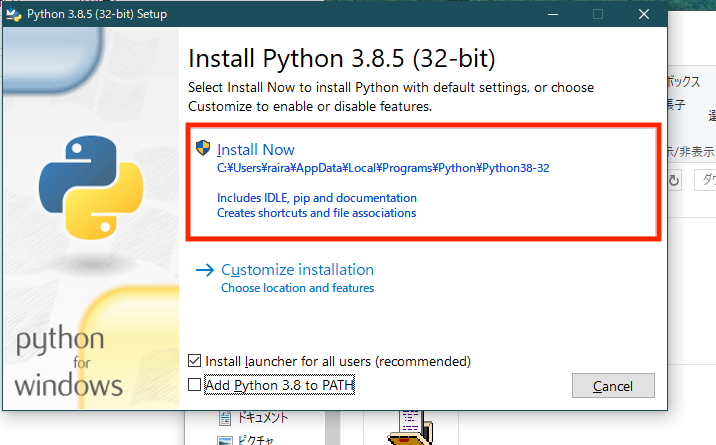Click 'Creates shortcuts and file associations' text

pos(316,213)
